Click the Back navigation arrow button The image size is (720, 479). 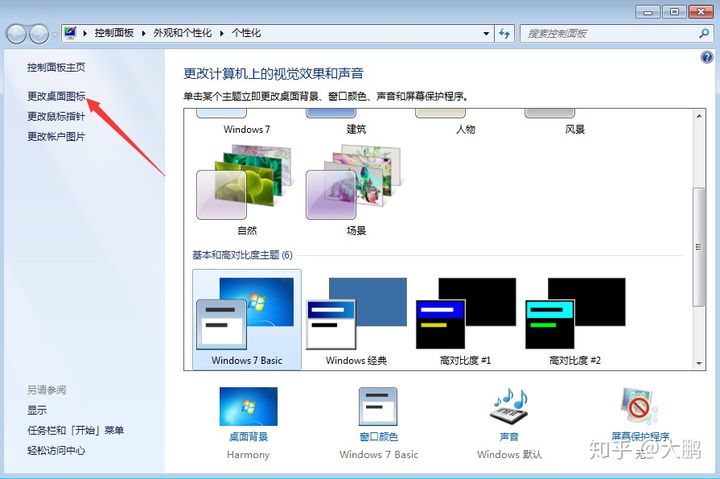(x=17, y=34)
